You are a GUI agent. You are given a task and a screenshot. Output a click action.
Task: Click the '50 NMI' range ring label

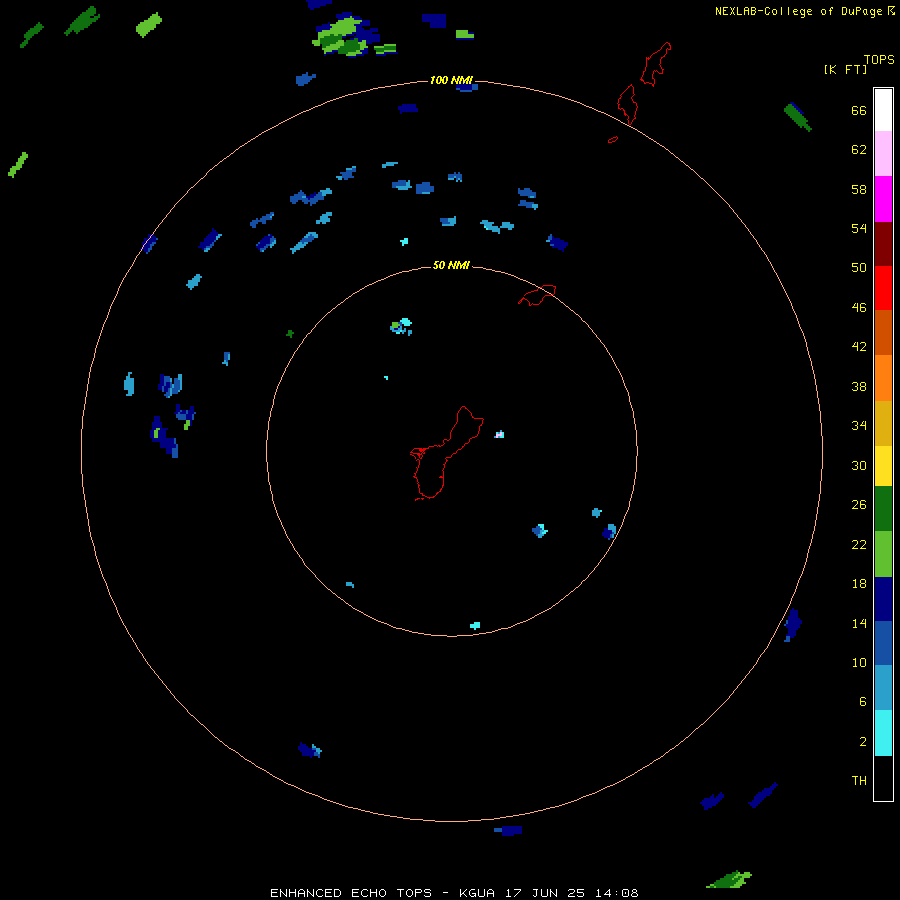tap(451, 265)
